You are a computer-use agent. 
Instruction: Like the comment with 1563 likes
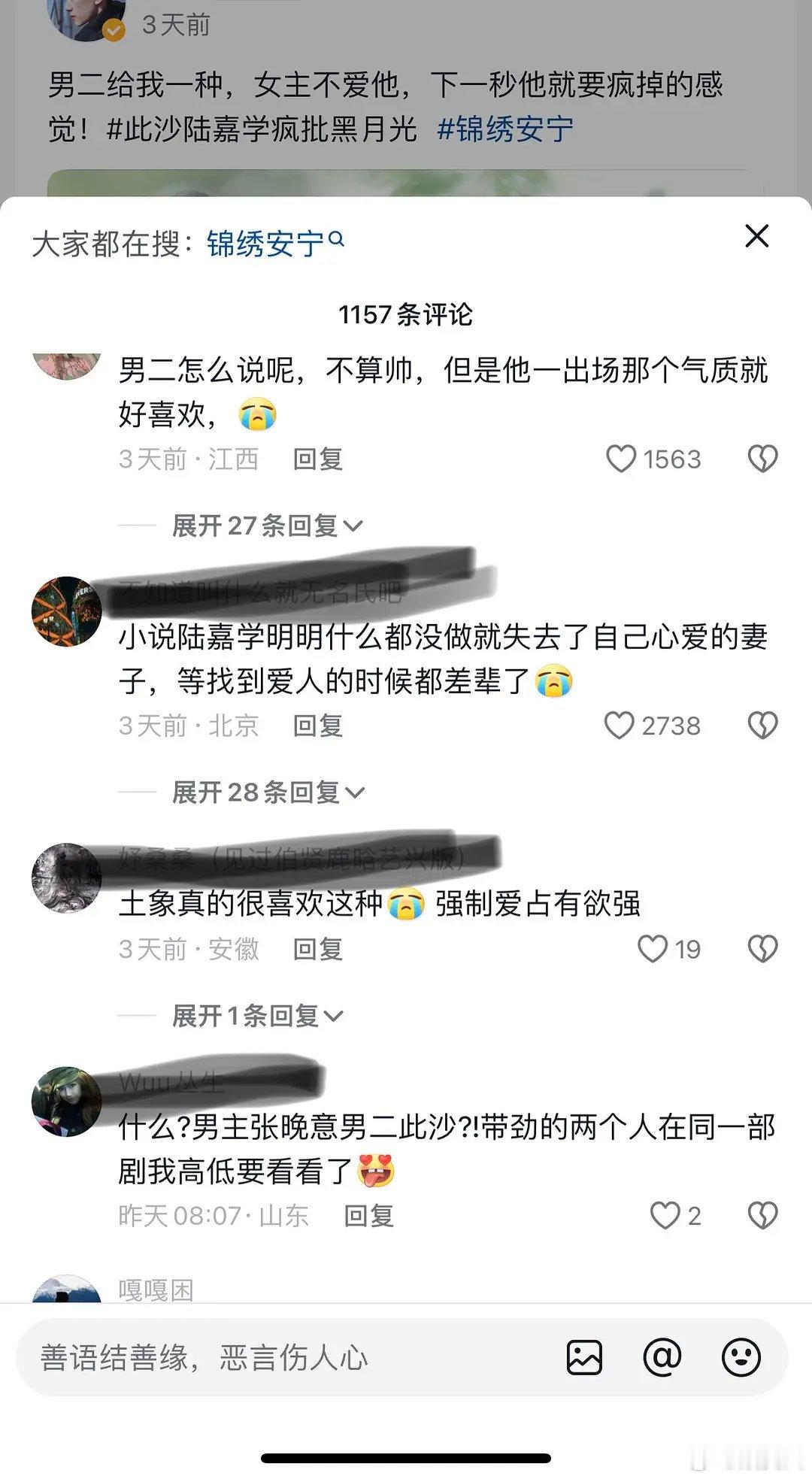(621, 459)
